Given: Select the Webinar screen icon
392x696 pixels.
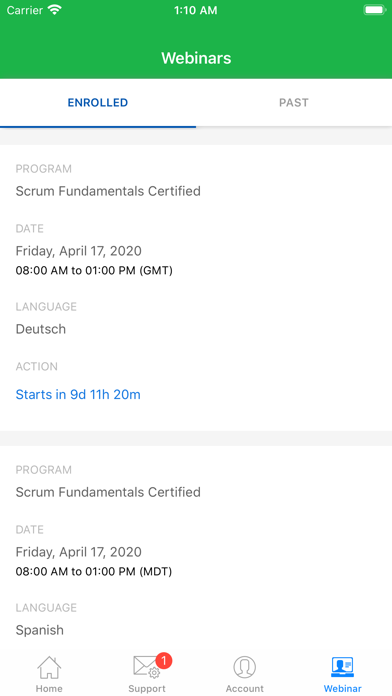Looking at the screenshot, I should 342,667.
